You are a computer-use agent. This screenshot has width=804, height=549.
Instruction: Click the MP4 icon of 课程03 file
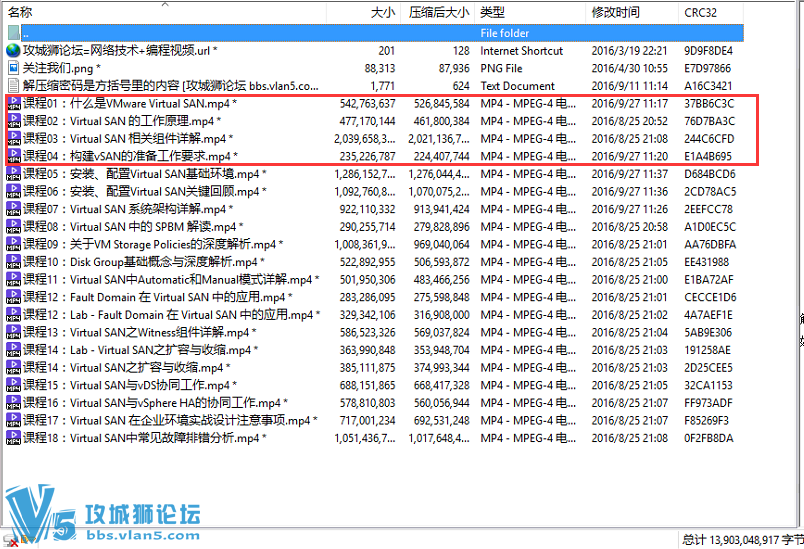13,138
